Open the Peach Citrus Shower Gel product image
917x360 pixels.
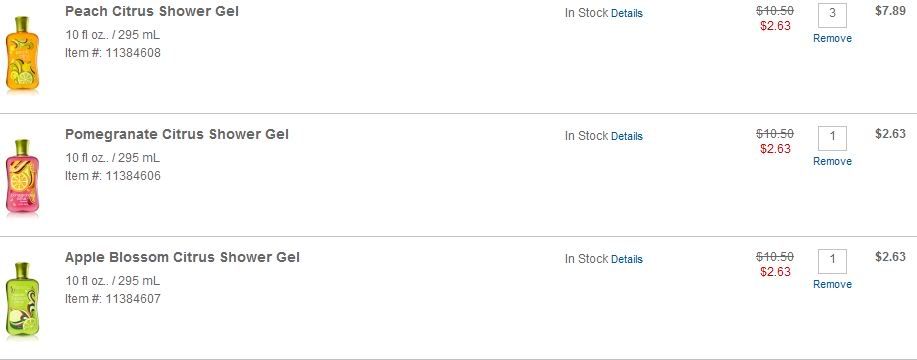22,55
